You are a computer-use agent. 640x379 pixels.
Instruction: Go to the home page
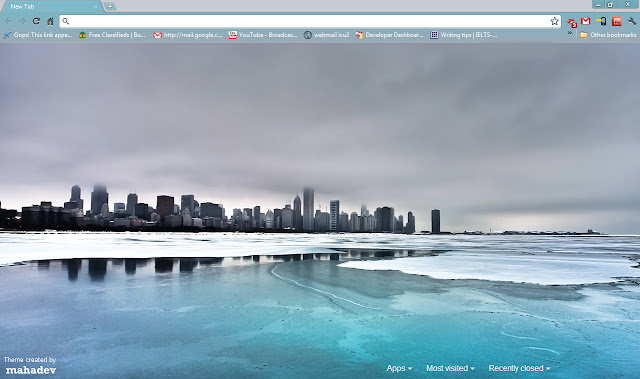click(x=50, y=21)
